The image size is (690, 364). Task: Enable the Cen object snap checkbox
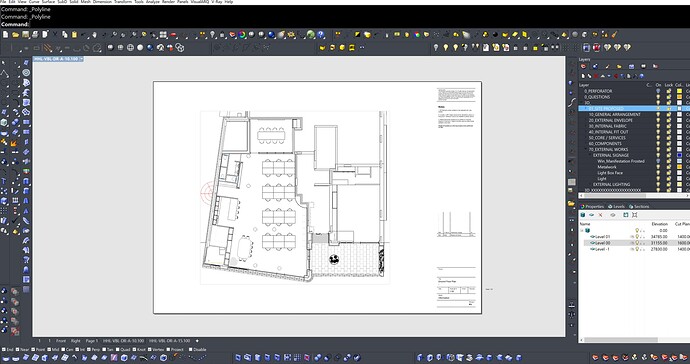63,349
